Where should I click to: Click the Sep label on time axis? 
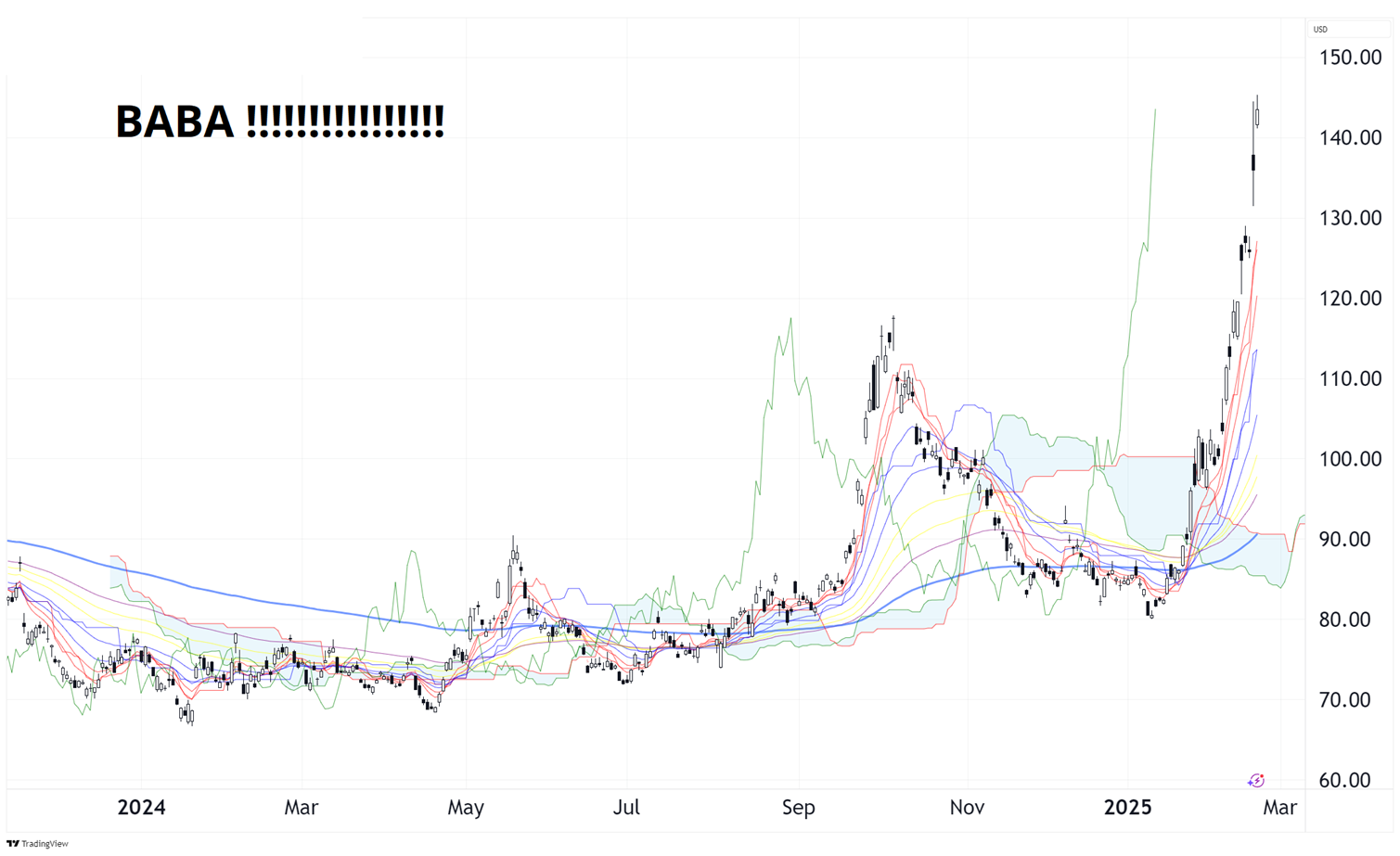(x=799, y=808)
